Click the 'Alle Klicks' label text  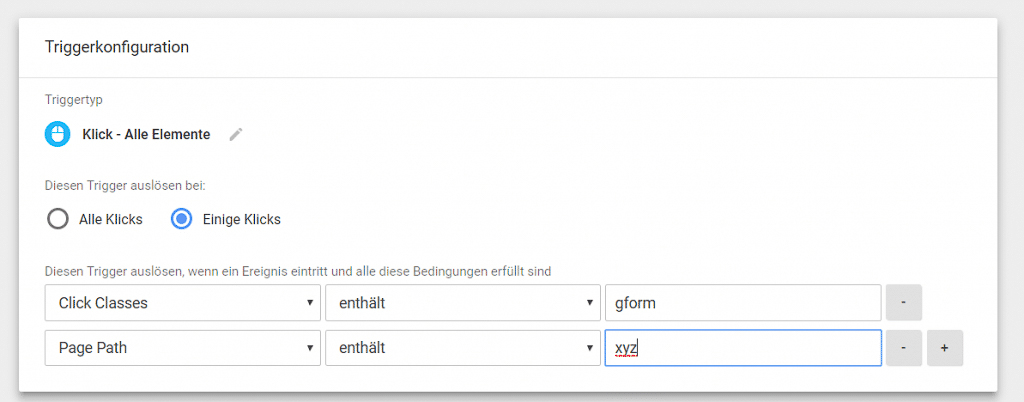tap(110, 219)
